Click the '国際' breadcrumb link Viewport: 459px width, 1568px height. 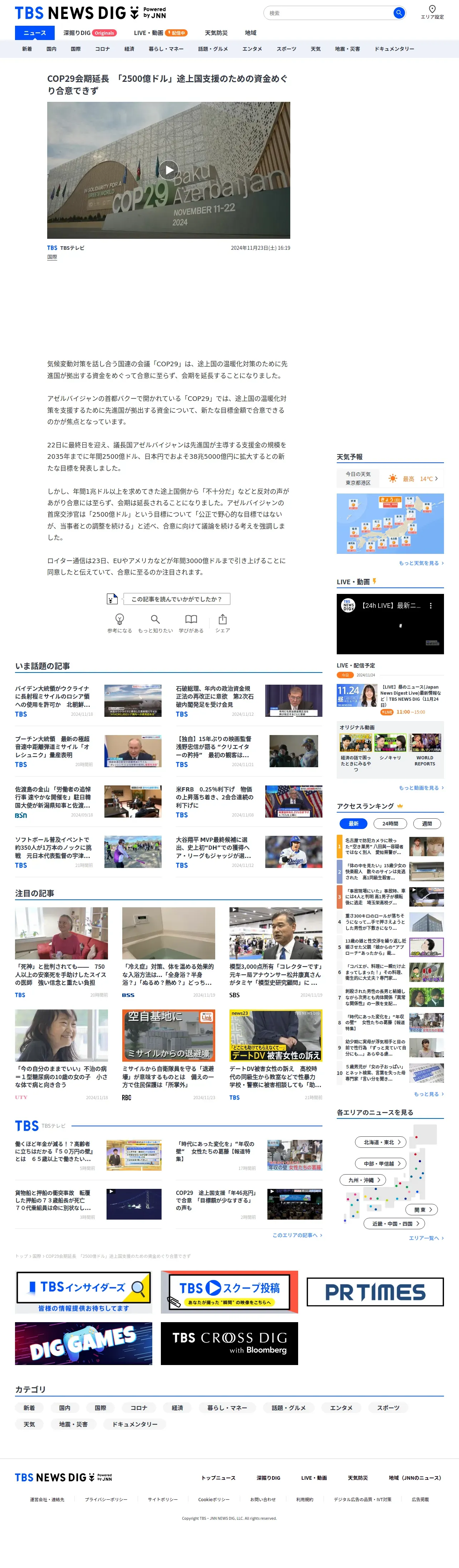[x=36, y=1256]
